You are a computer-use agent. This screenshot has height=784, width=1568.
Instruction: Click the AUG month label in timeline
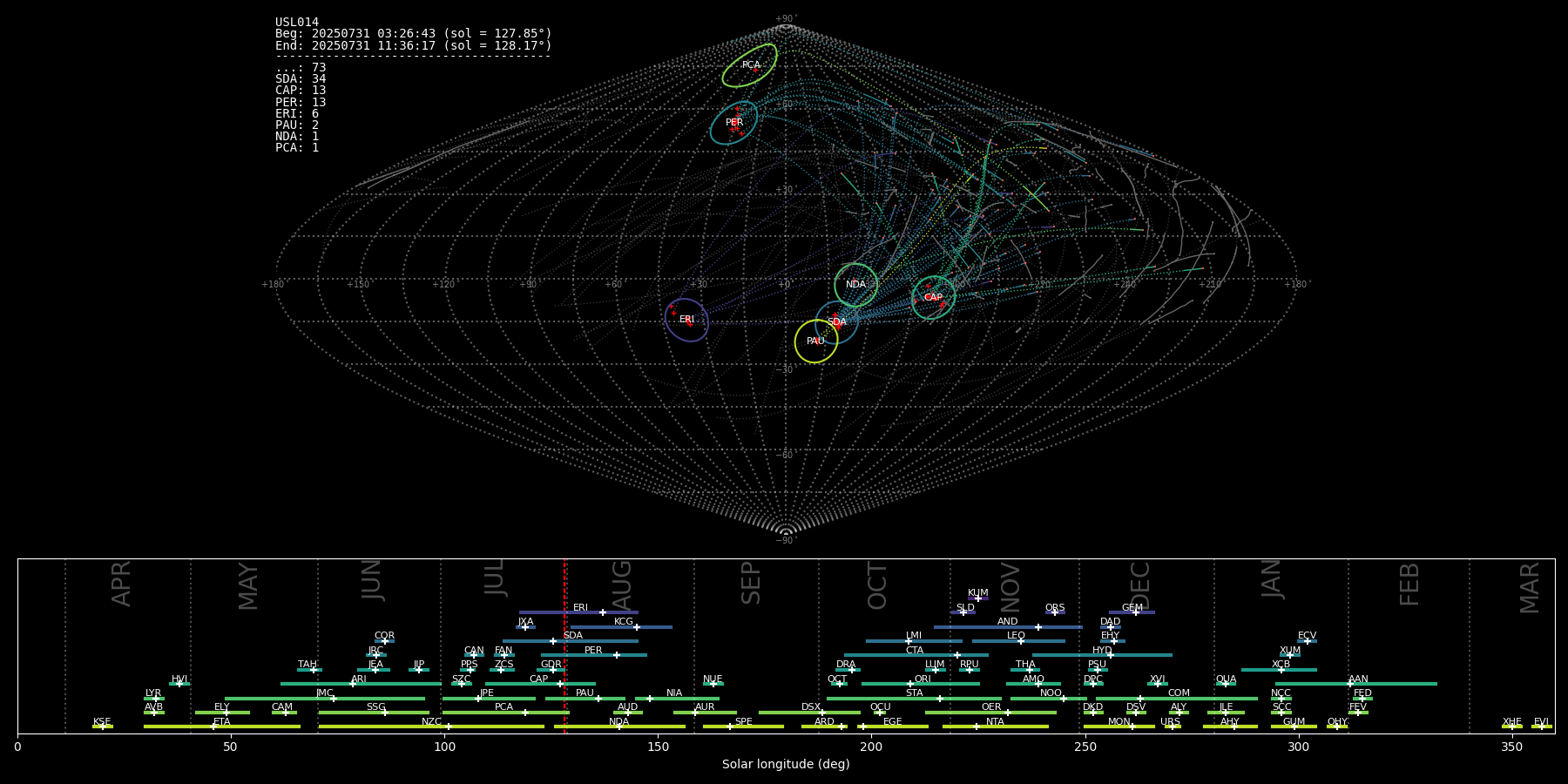(622, 585)
